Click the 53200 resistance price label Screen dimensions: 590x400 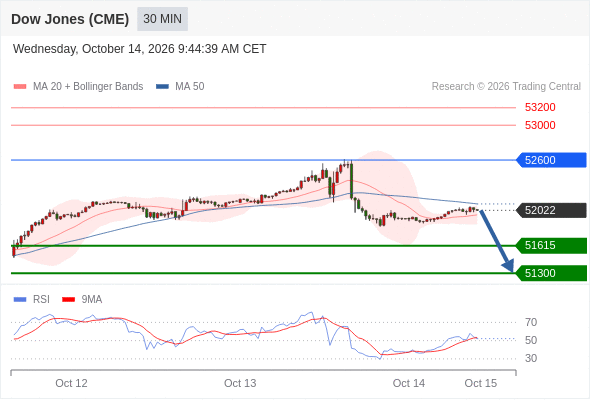pos(540,107)
